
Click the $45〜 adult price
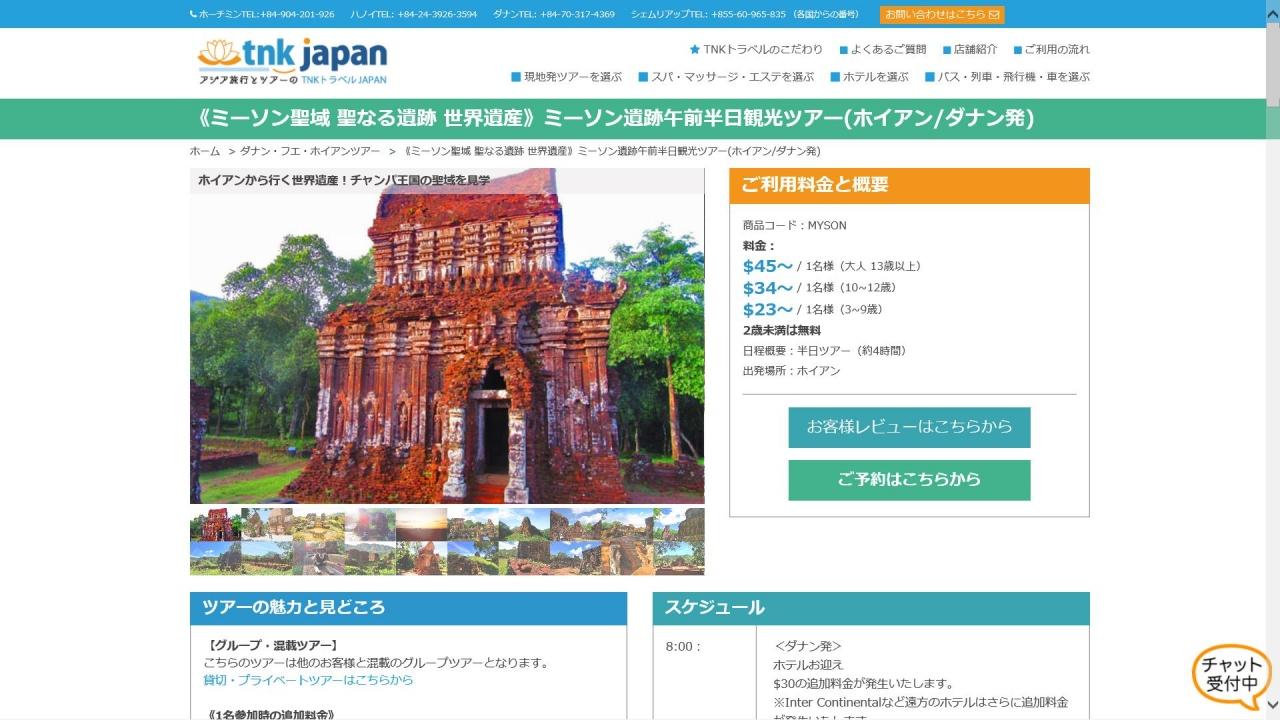(768, 266)
